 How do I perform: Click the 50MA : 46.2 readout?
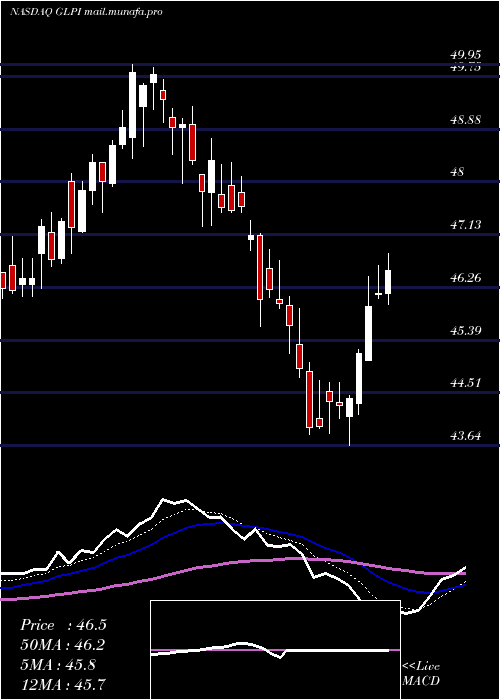[63, 645]
